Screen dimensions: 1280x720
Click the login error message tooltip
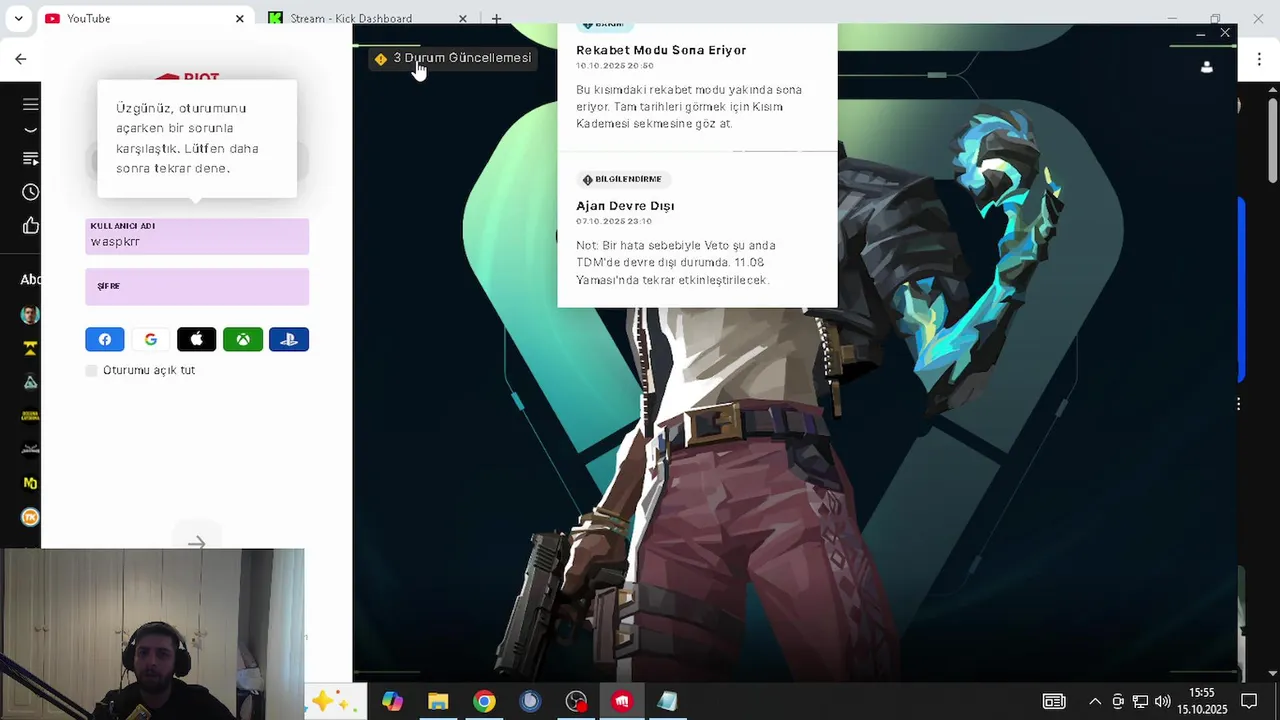click(197, 138)
